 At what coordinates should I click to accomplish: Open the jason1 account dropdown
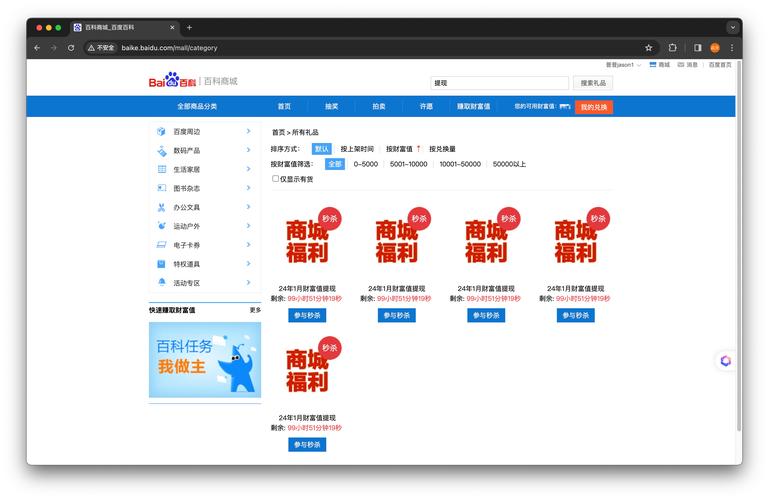click(x=622, y=65)
